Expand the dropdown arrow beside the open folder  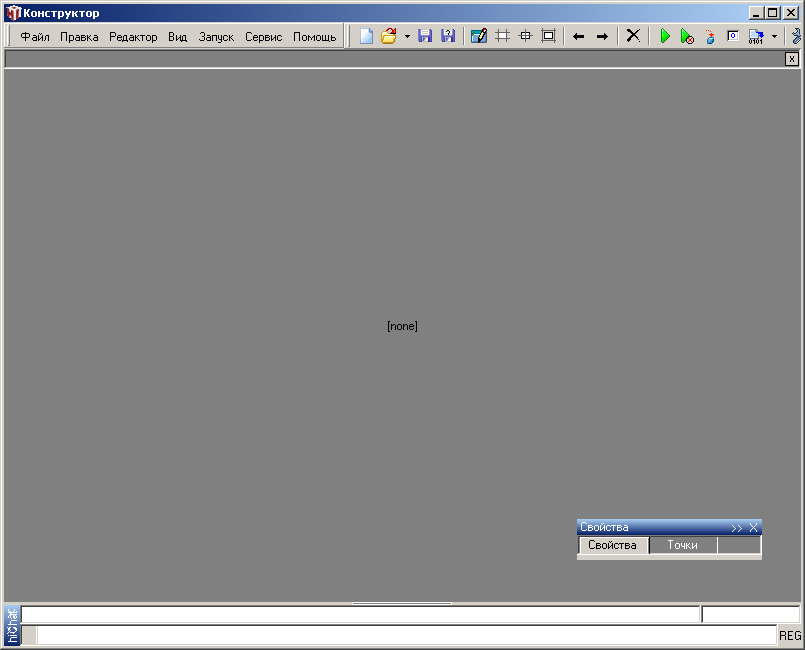coord(407,36)
